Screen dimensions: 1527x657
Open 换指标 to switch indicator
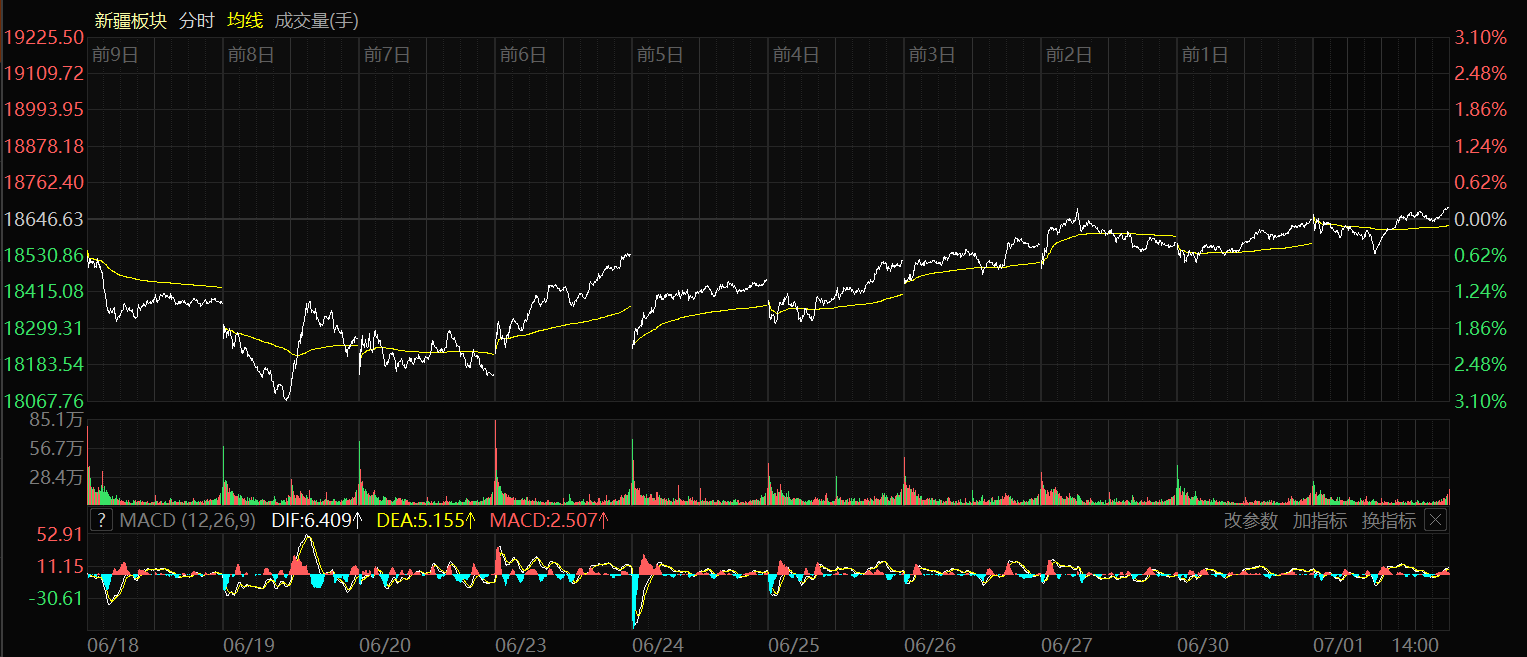click(1388, 520)
